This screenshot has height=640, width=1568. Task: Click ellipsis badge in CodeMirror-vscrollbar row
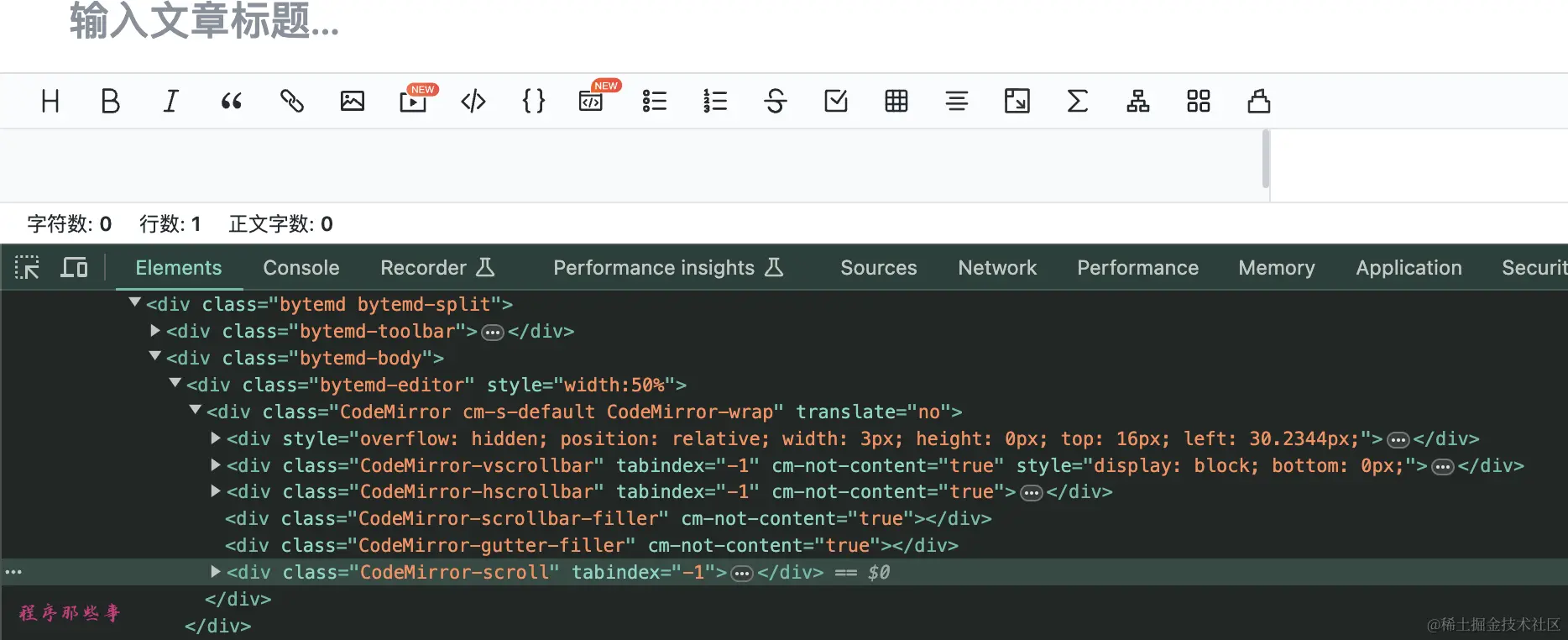tap(1443, 467)
